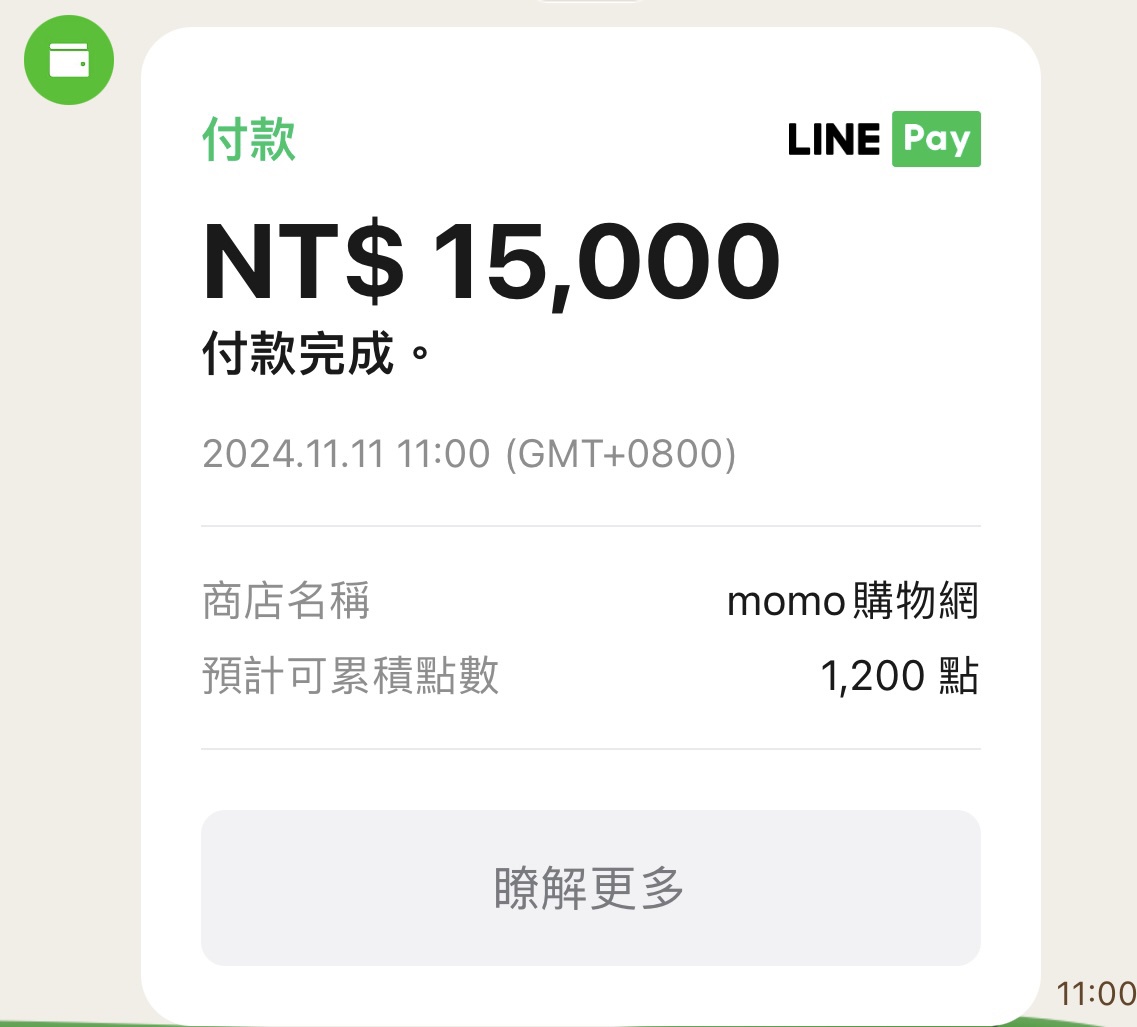Click the 商店名稱 label

[x=286, y=602]
